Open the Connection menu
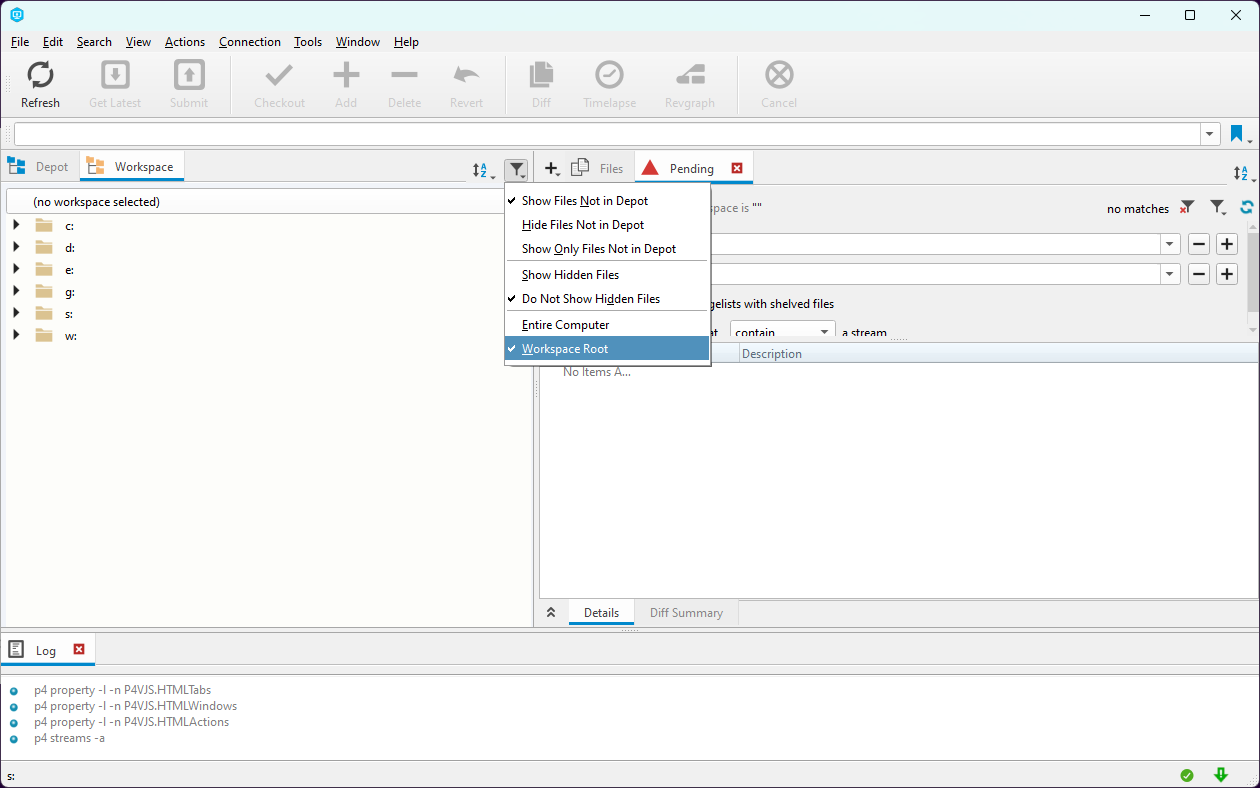Screen dimensions: 1260x788 click(250, 42)
